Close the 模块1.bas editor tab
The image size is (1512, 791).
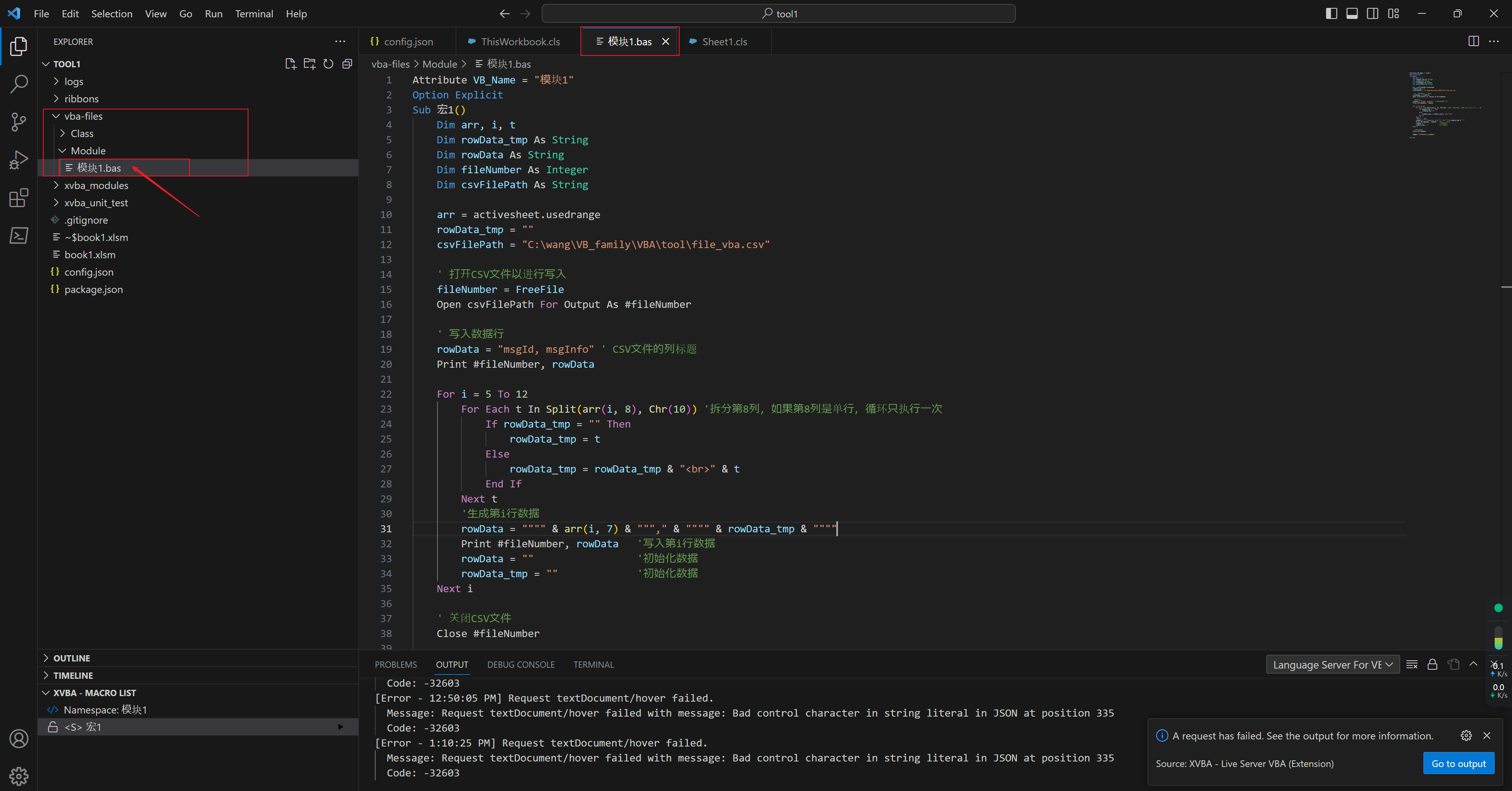pyautogui.click(x=665, y=41)
